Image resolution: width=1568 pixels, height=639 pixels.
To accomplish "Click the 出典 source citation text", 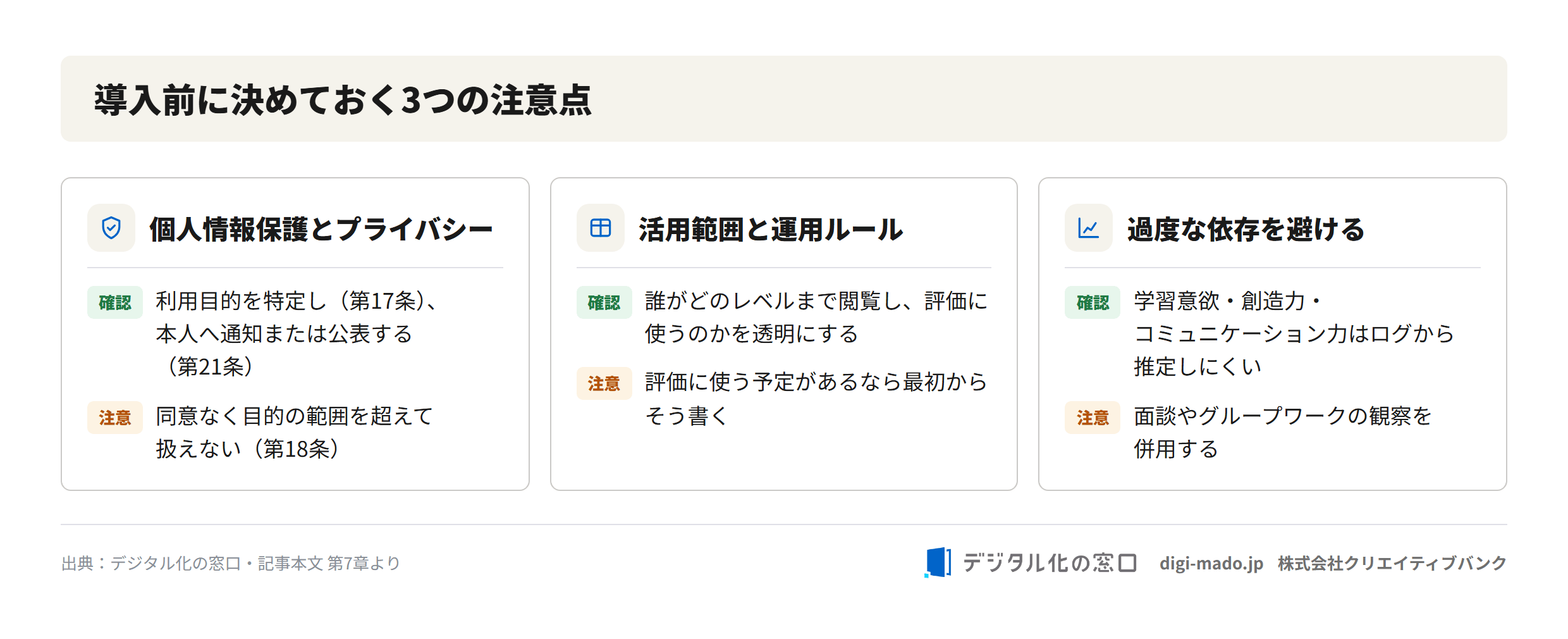I will (x=231, y=563).
